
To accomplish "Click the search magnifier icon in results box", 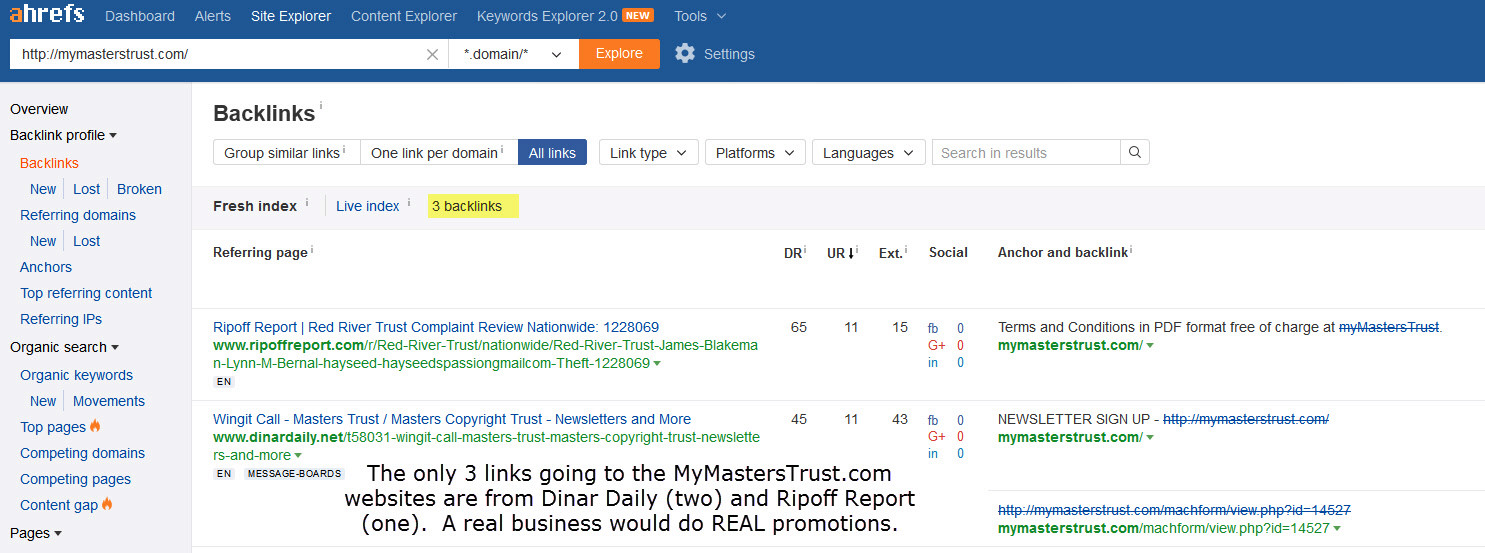I will pyautogui.click(x=1134, y=153).
